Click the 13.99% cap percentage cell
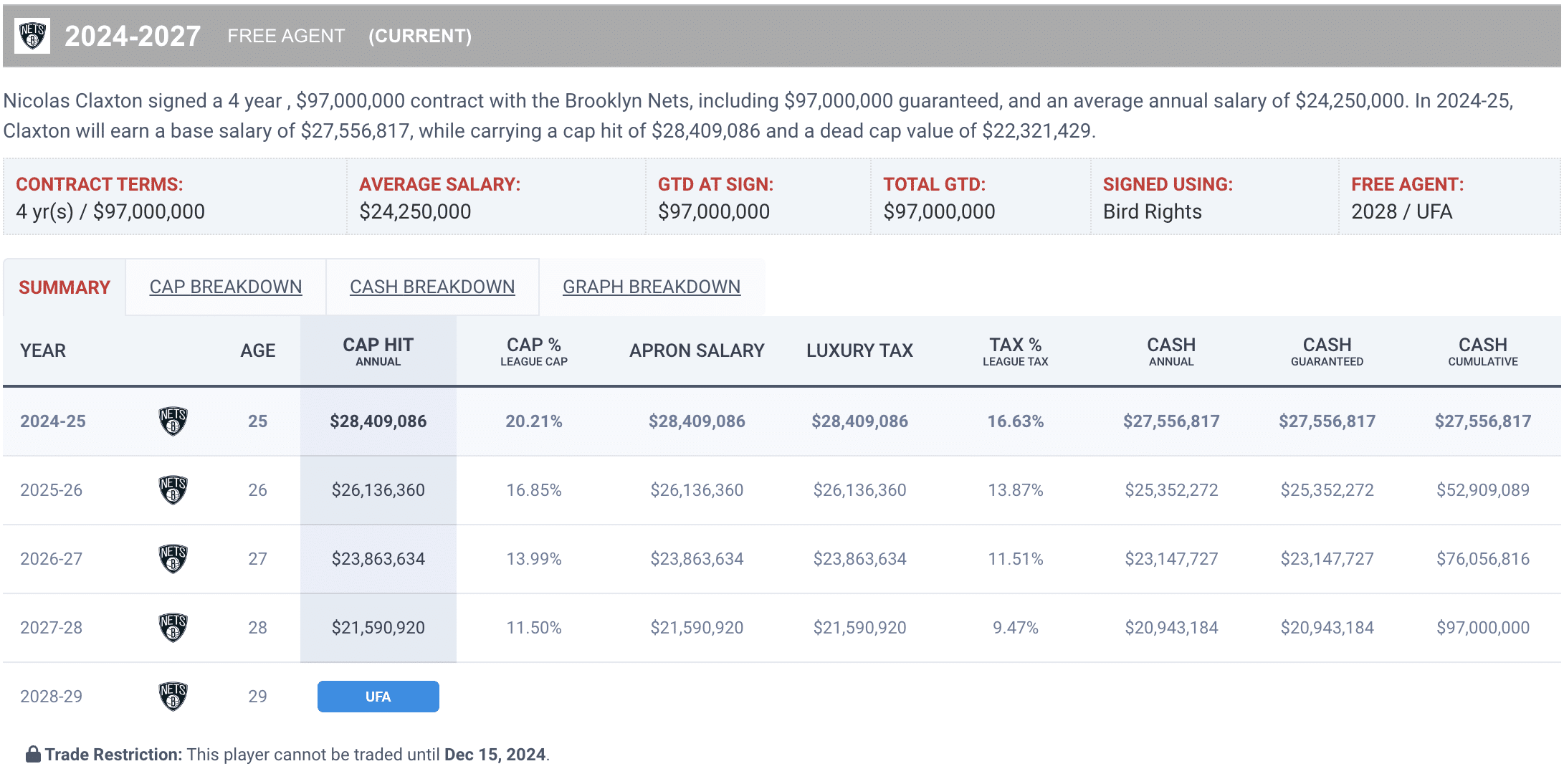Image resolution: width=1564 pixels, height=784 pixels. click(x=534, y=559)
